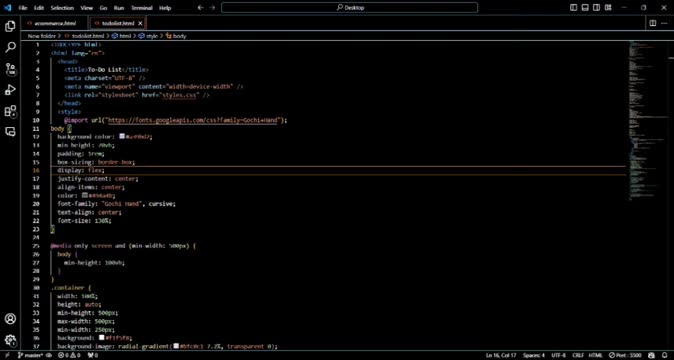The height and width of the screenshot is (360, 674).
Task: Open the Edit menu
Action: 39,8
